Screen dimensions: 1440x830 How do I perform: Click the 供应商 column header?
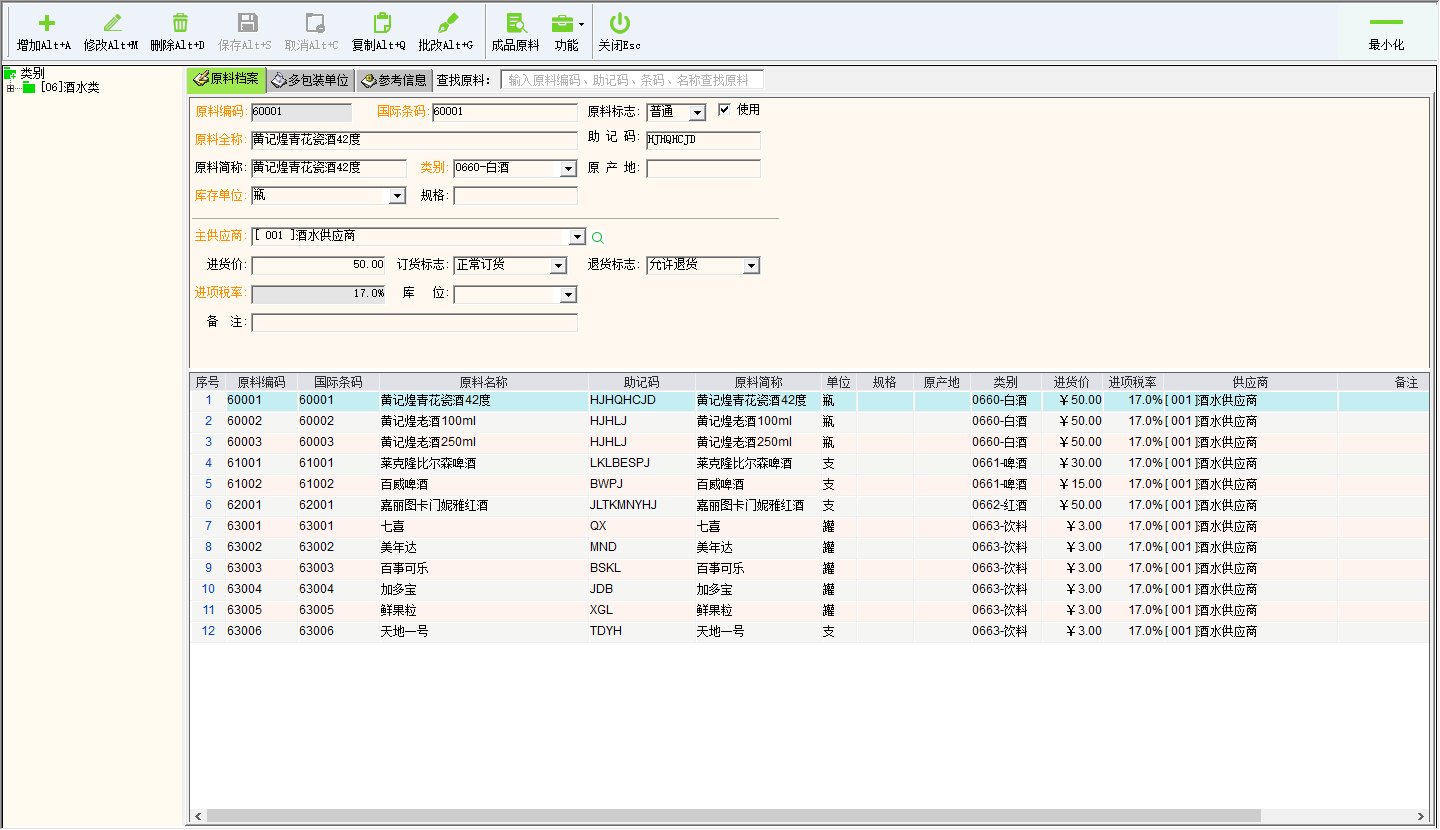point(1249,382)
